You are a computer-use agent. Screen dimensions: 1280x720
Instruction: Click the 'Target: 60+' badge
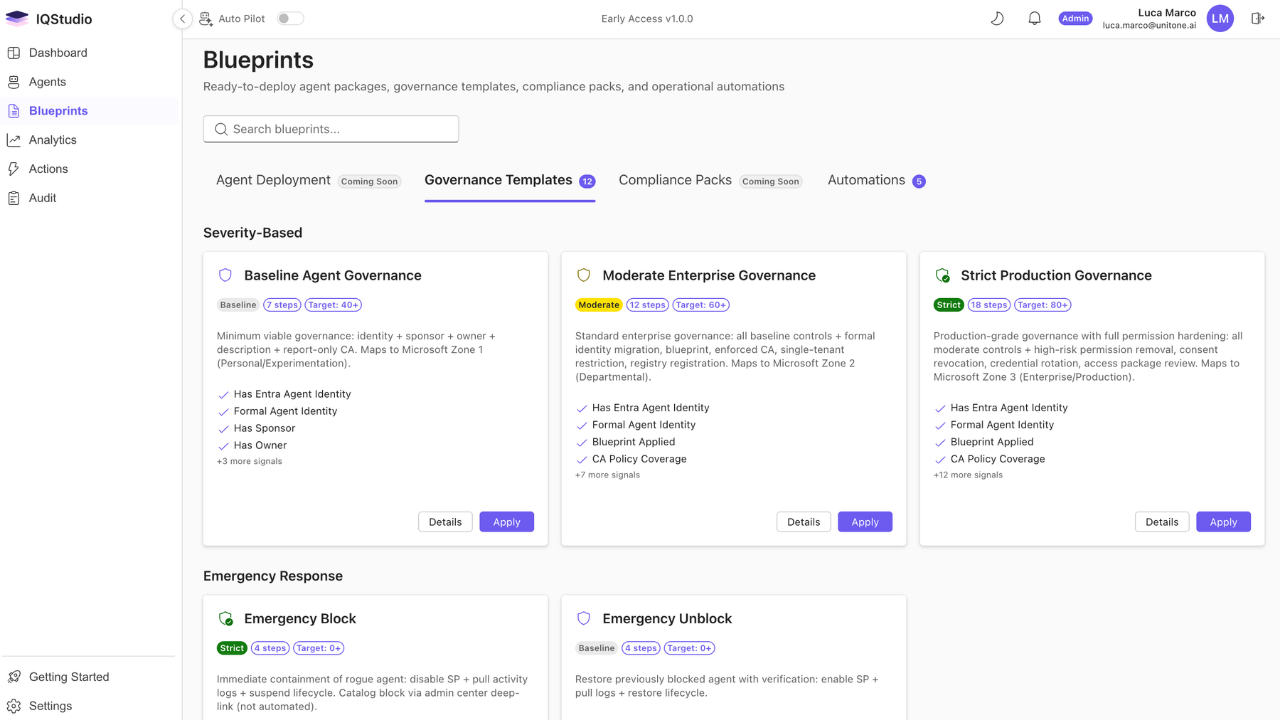[702, 305]
